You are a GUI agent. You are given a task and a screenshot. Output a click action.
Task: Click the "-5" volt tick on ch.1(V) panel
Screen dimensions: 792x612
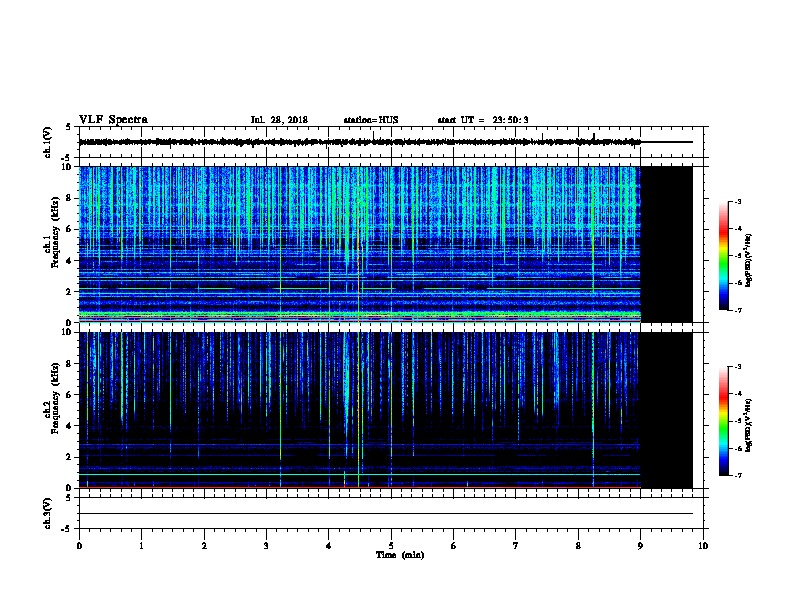click(x=67, y=158)
